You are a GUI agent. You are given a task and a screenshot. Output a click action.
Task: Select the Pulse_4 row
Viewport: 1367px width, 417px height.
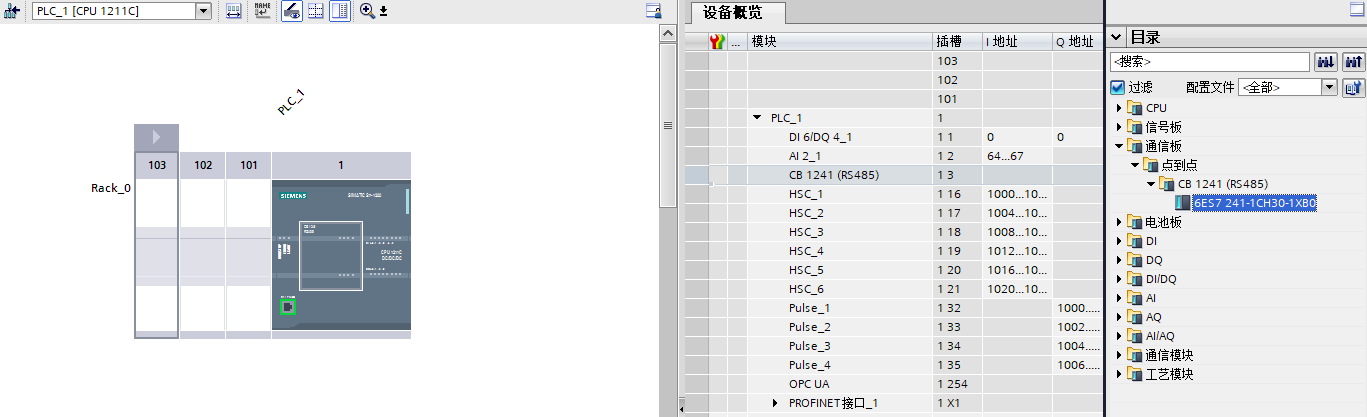[x=894, y=365]
